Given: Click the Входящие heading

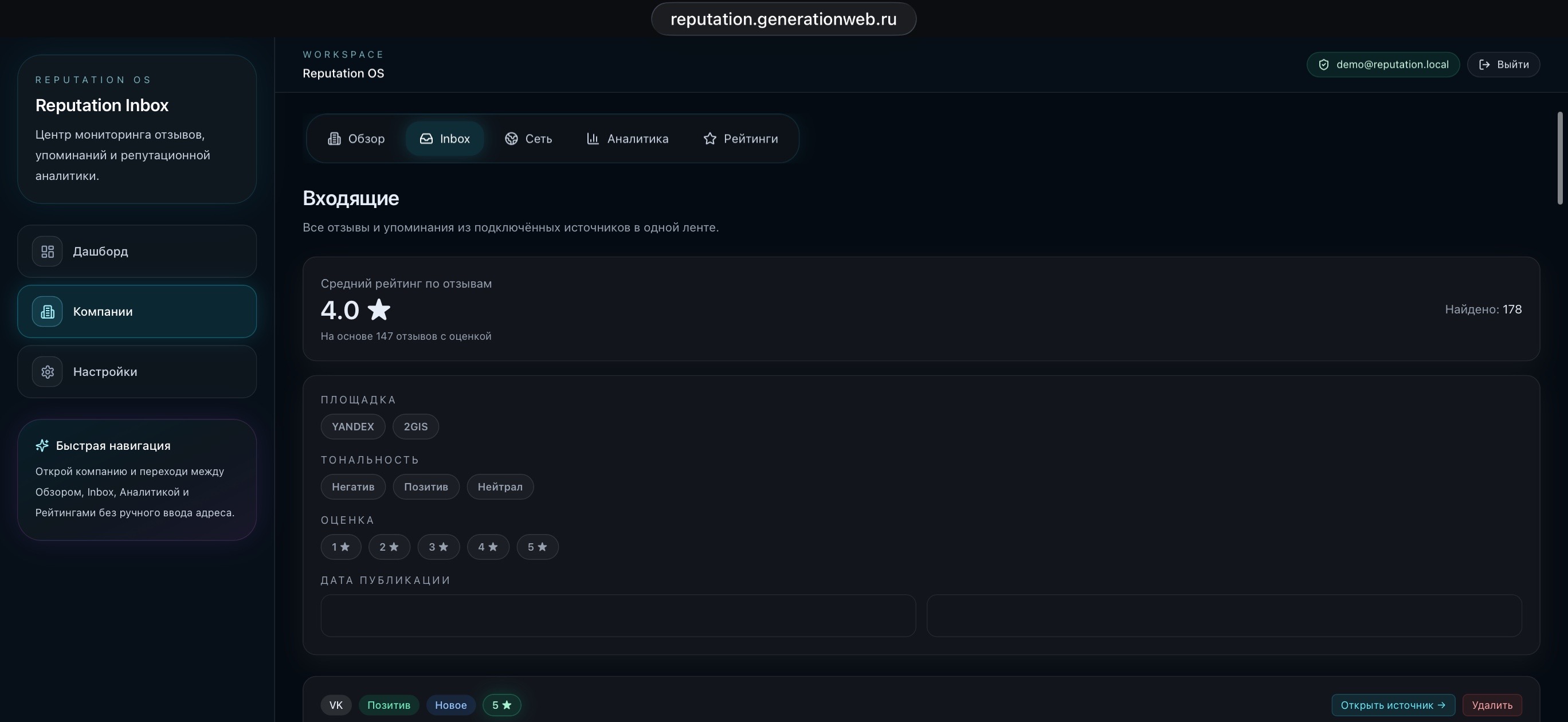Looking at the screenshot, I should point(351,198).
